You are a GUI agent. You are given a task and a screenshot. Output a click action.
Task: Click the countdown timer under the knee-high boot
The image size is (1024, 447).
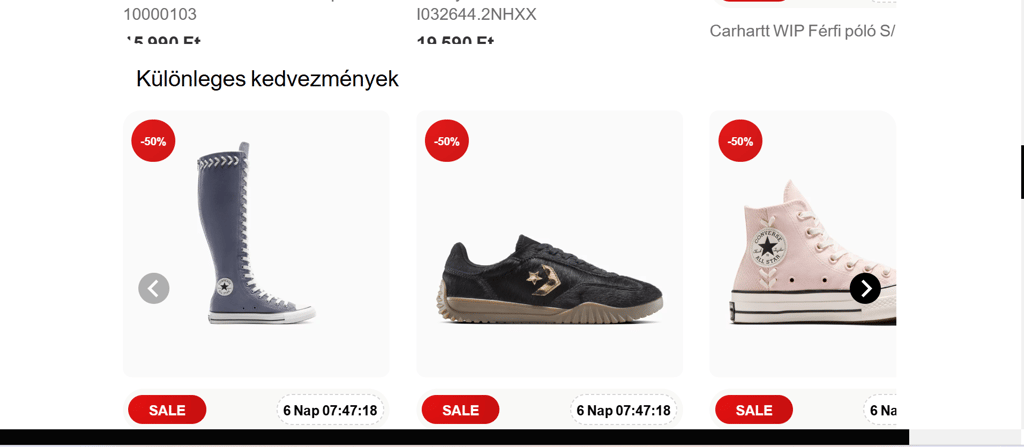pyautogui.click(x=330, y=410)
